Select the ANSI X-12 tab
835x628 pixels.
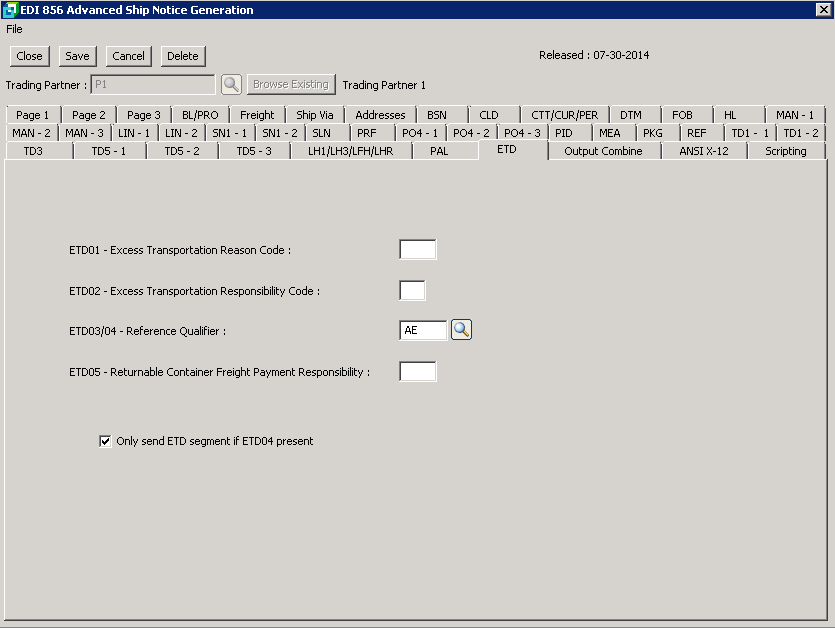[704, 151]
